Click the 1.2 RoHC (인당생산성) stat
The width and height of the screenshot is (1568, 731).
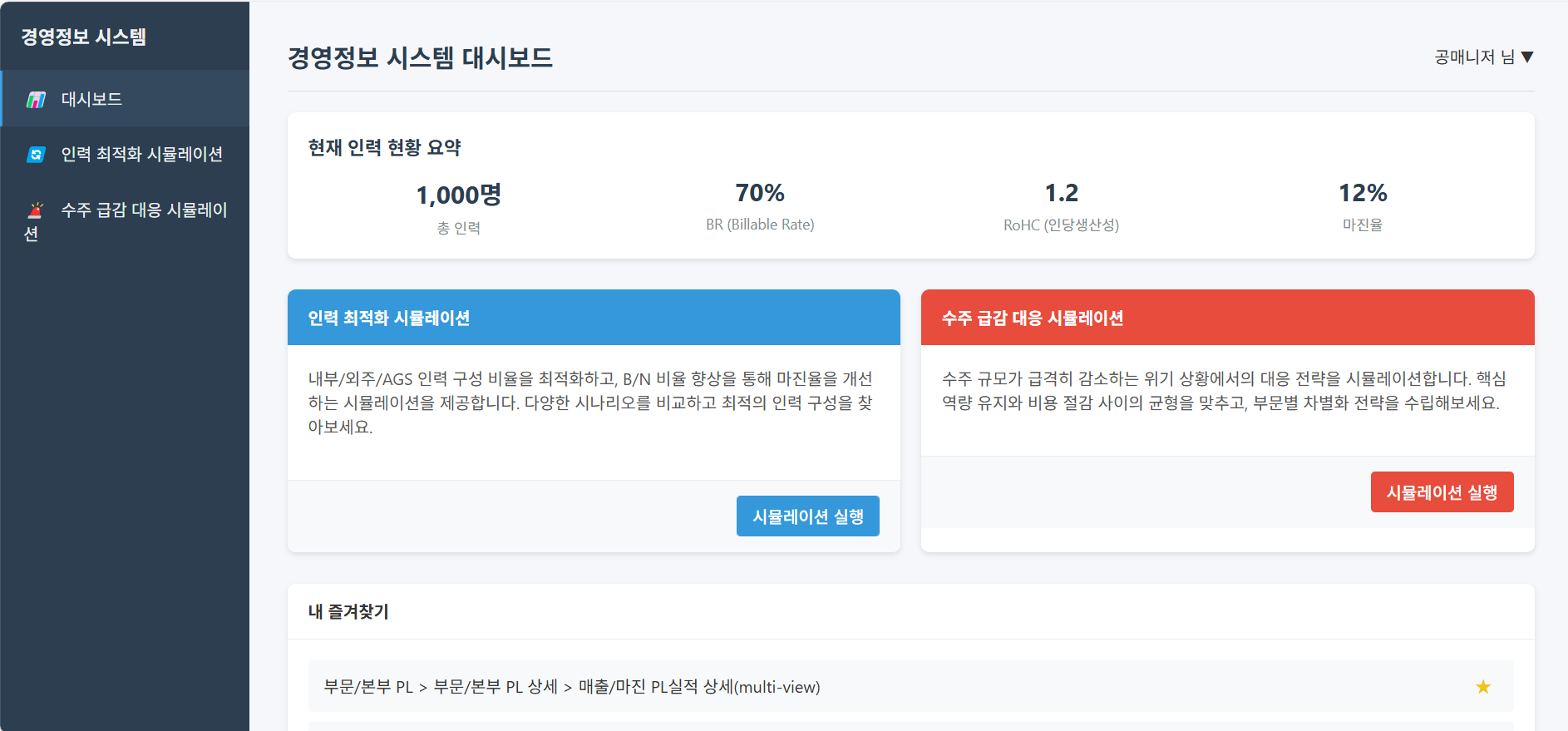(x=1062, y=207)
